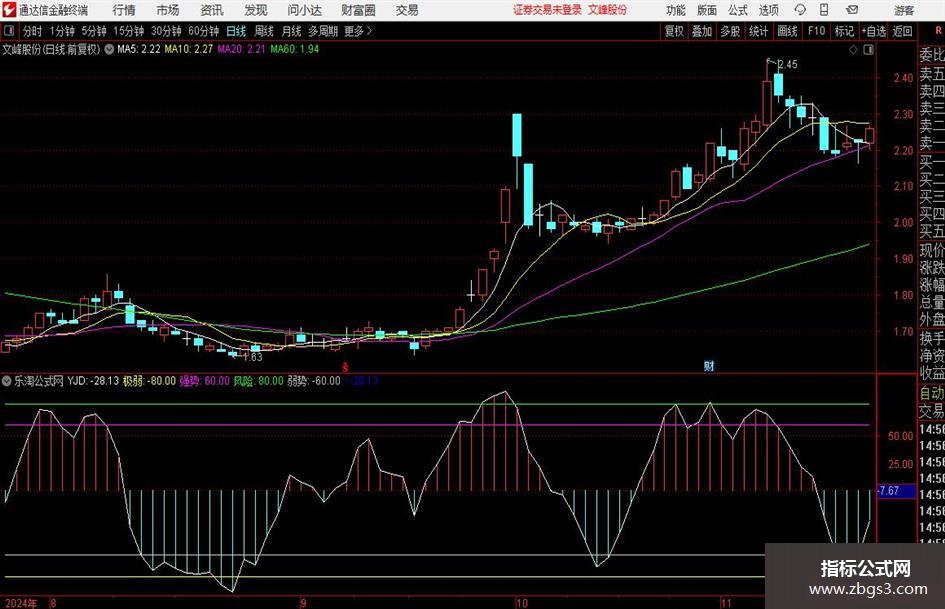Click the 游客 user account label

point(903,10)
